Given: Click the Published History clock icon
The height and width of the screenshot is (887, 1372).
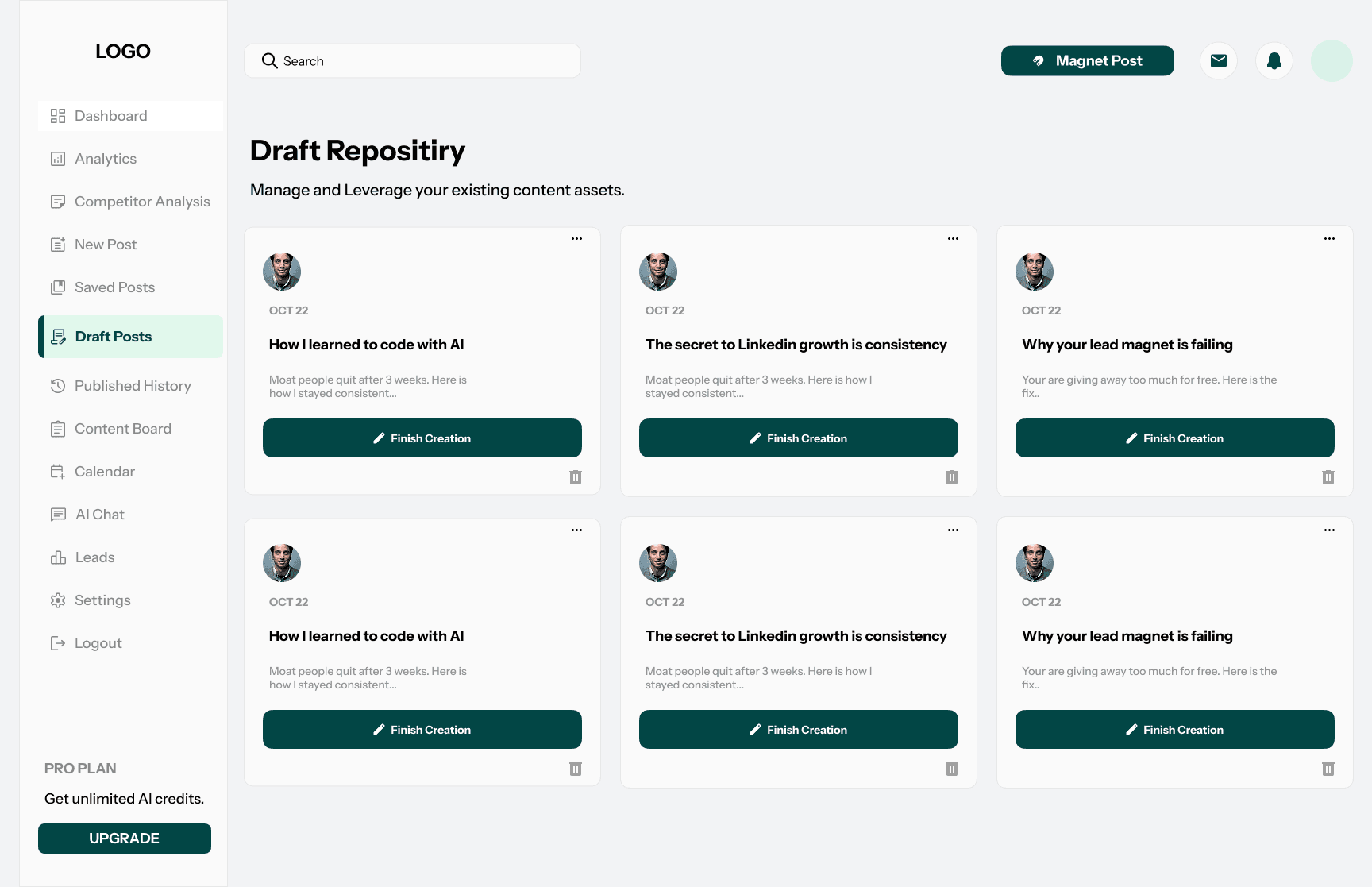Looking at the screenshot, I should pyautogui.click(x=58, y=386).
